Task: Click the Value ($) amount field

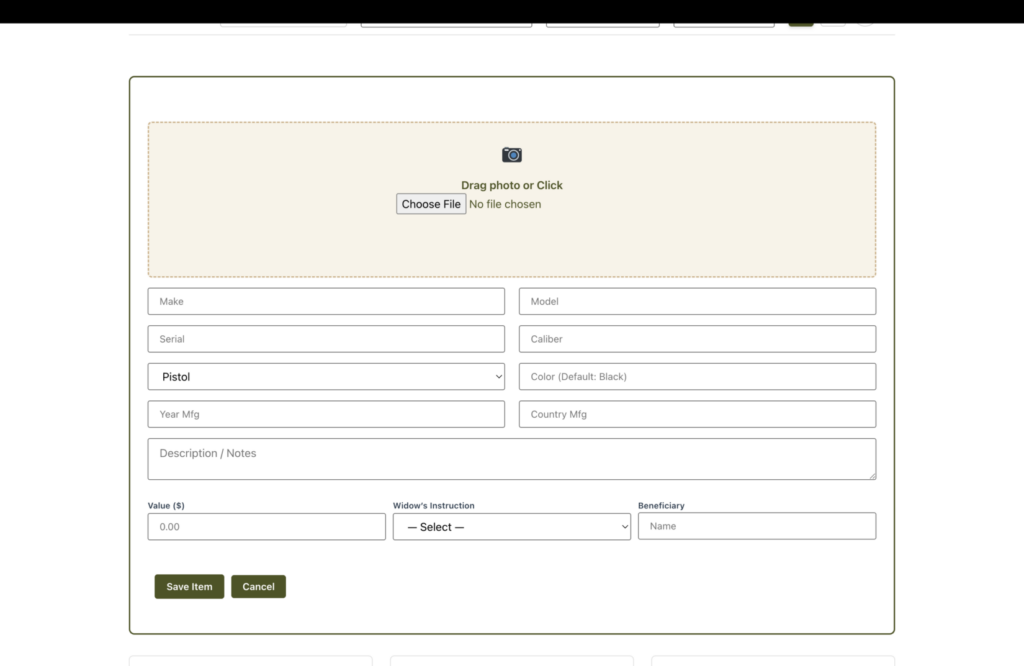Action: pyautogui.click(x=266, y=526)
